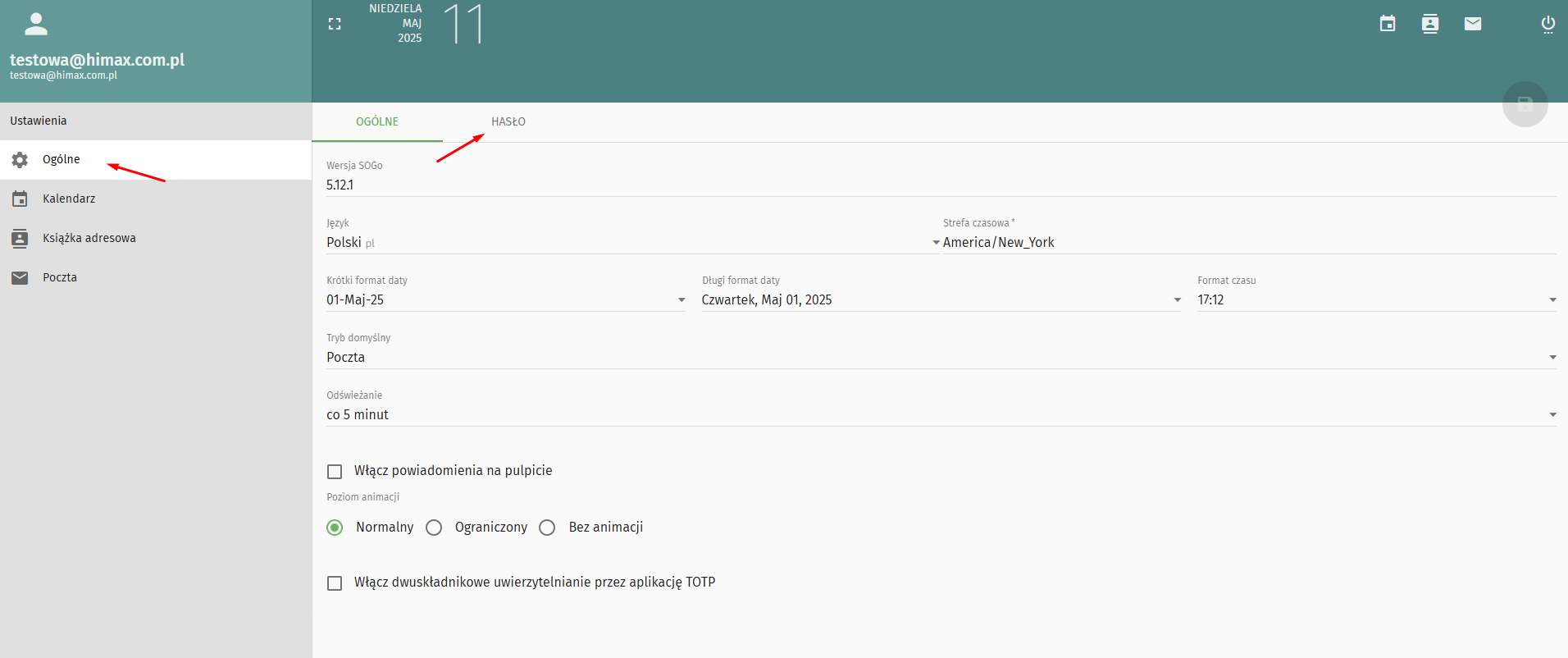Image resolution: width=1568 pixels, height=658 pixels.
Task: Choose Bez animacji radio option
Action: 548,528
